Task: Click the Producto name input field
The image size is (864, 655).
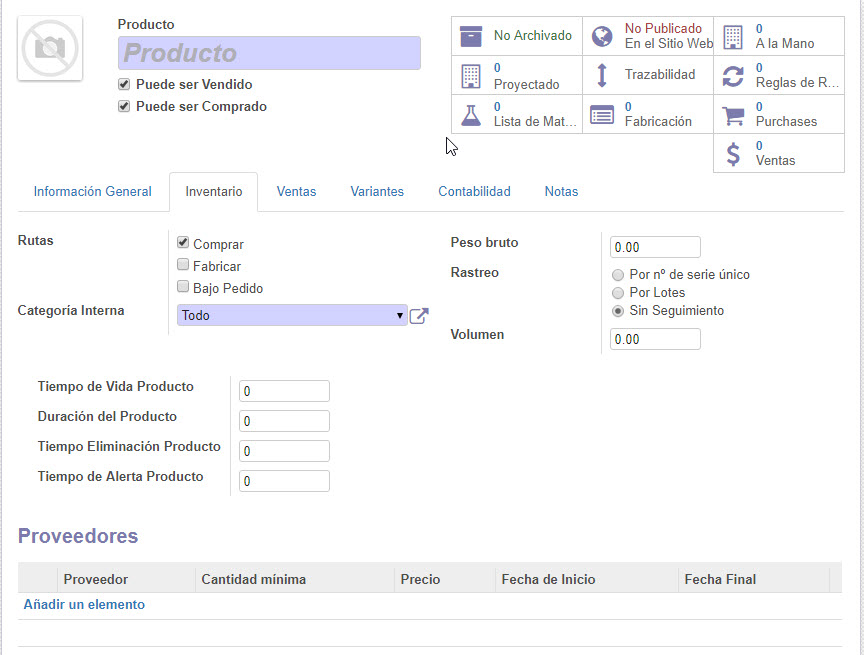Action: (x=269, y=53)
